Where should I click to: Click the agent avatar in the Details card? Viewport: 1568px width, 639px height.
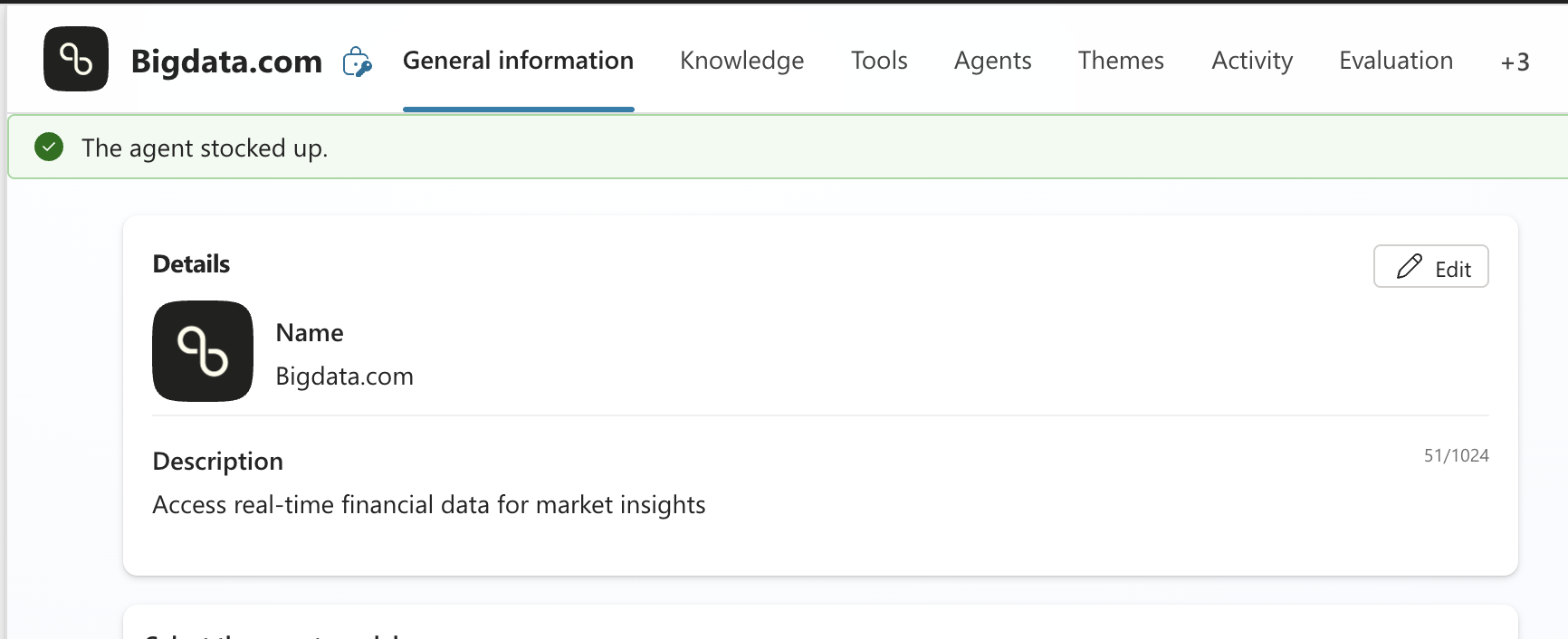point(202,351)
